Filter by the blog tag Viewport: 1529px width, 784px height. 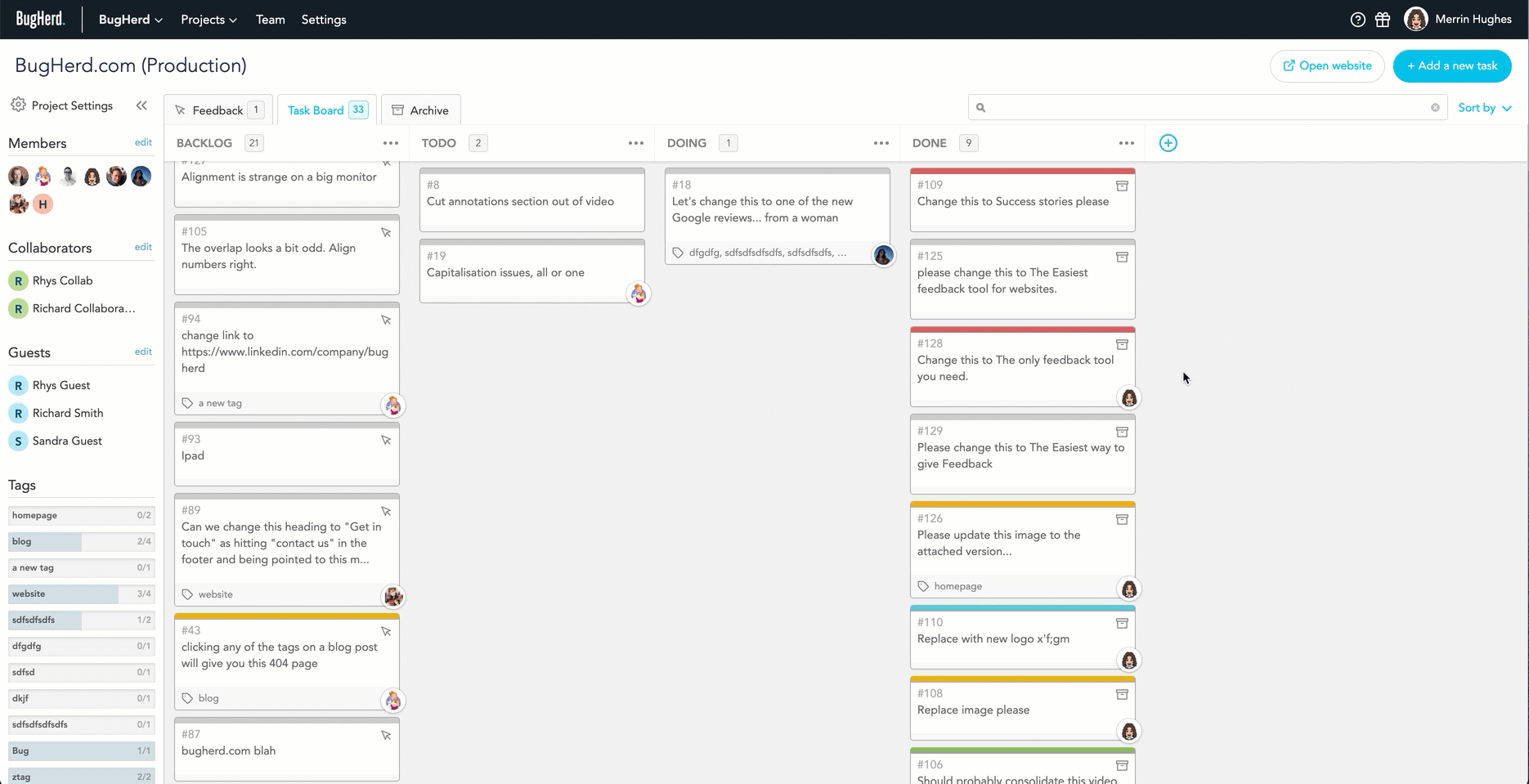click(x=81, y=541)
